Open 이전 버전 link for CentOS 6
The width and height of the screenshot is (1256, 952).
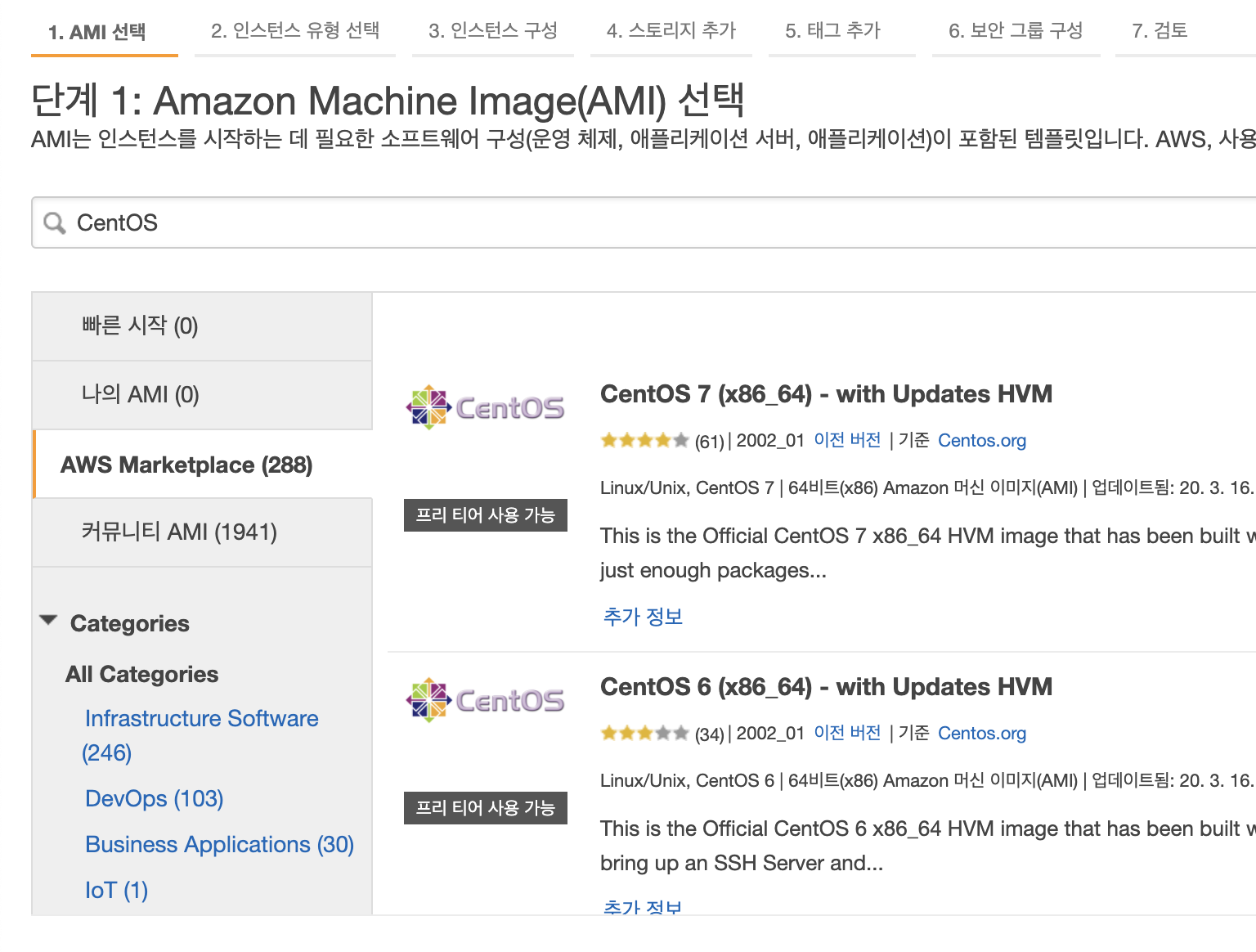(847, 733)
